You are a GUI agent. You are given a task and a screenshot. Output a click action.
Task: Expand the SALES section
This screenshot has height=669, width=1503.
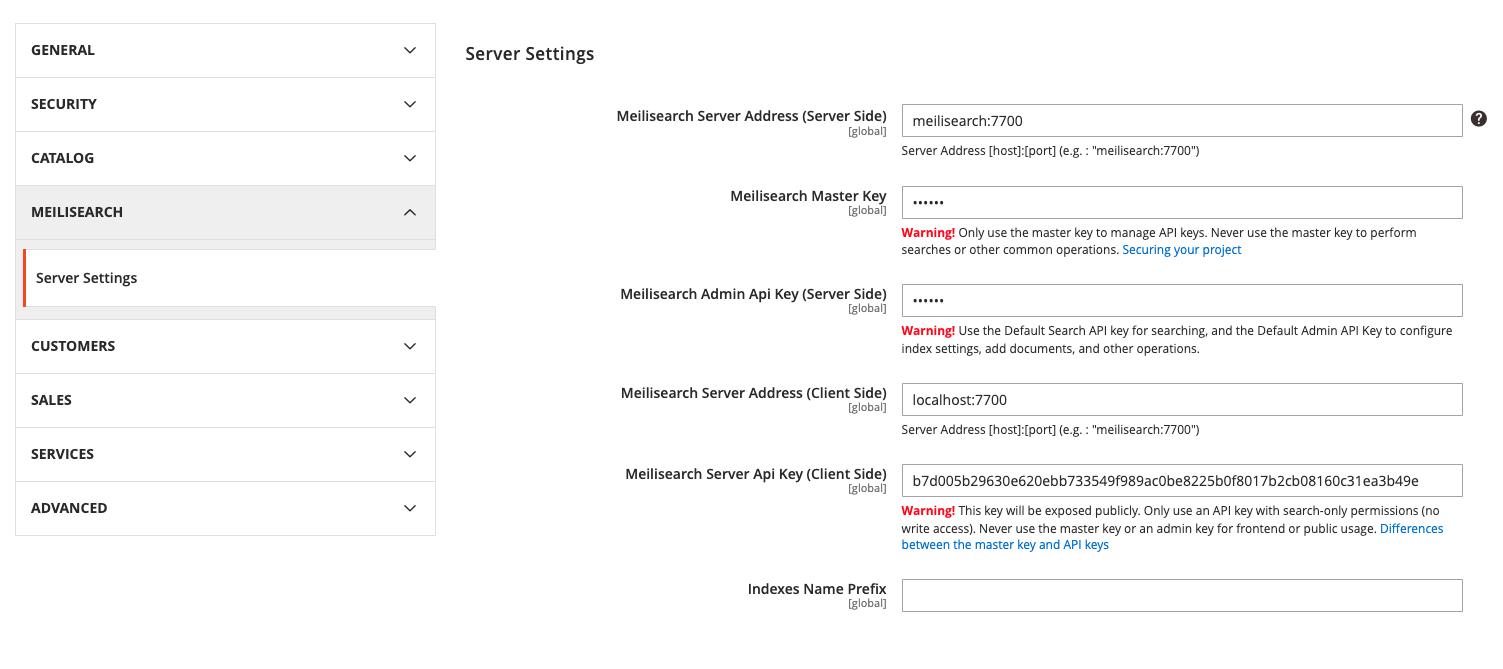[x=225, y=400]
